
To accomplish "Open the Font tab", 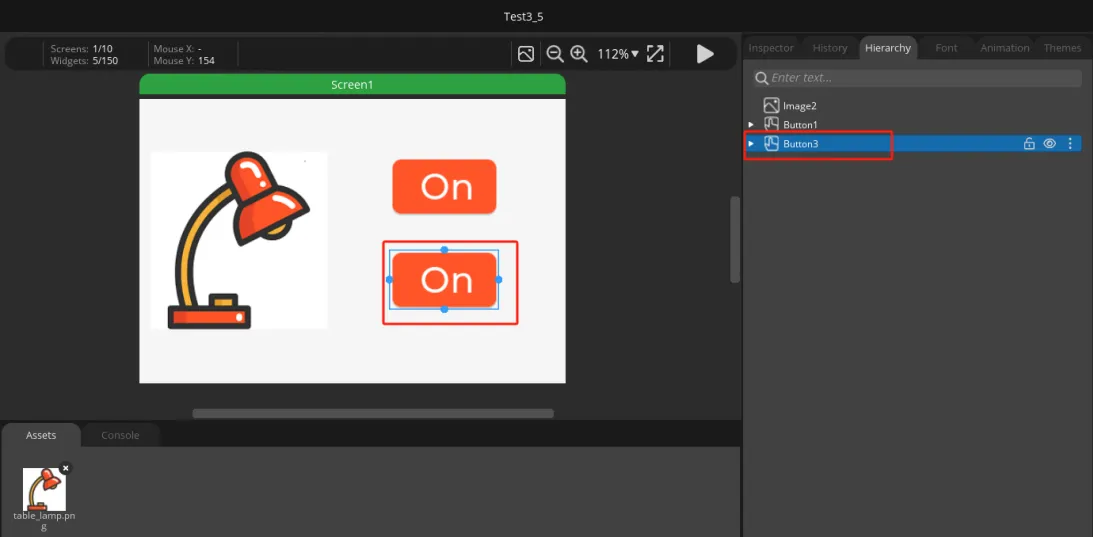I will 947,48.
